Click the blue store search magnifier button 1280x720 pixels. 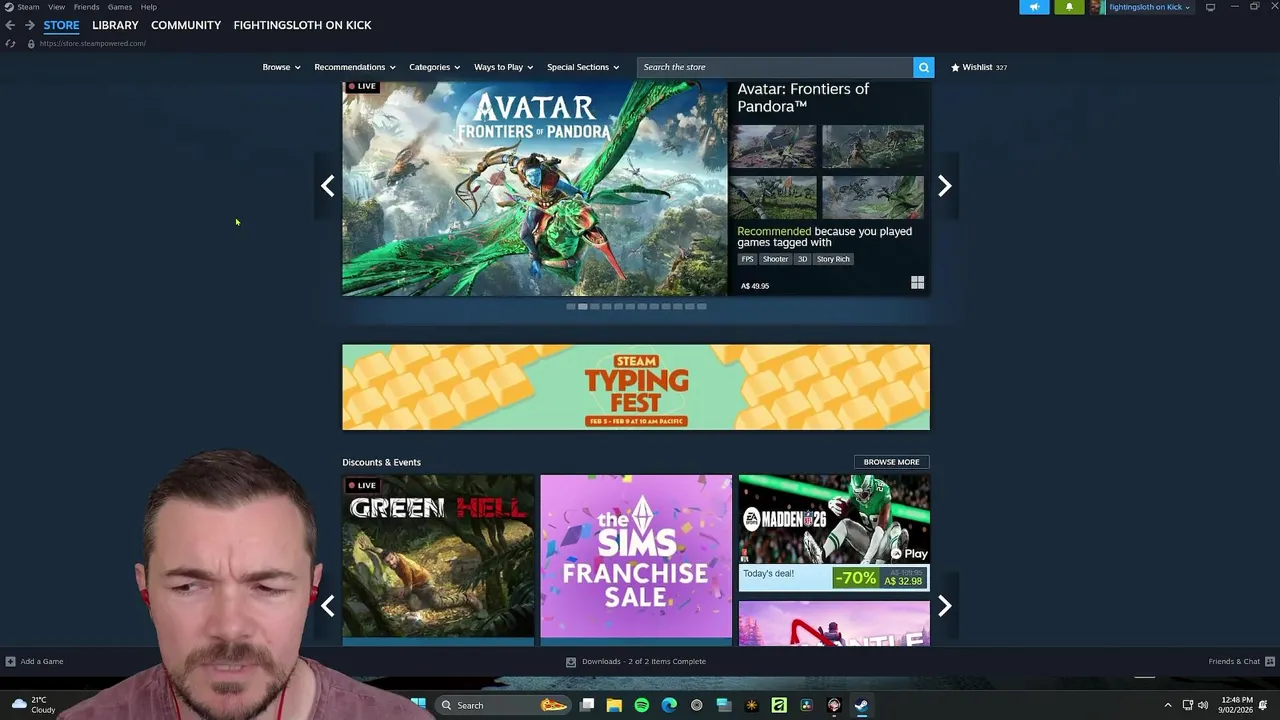(x=924, y=67)
